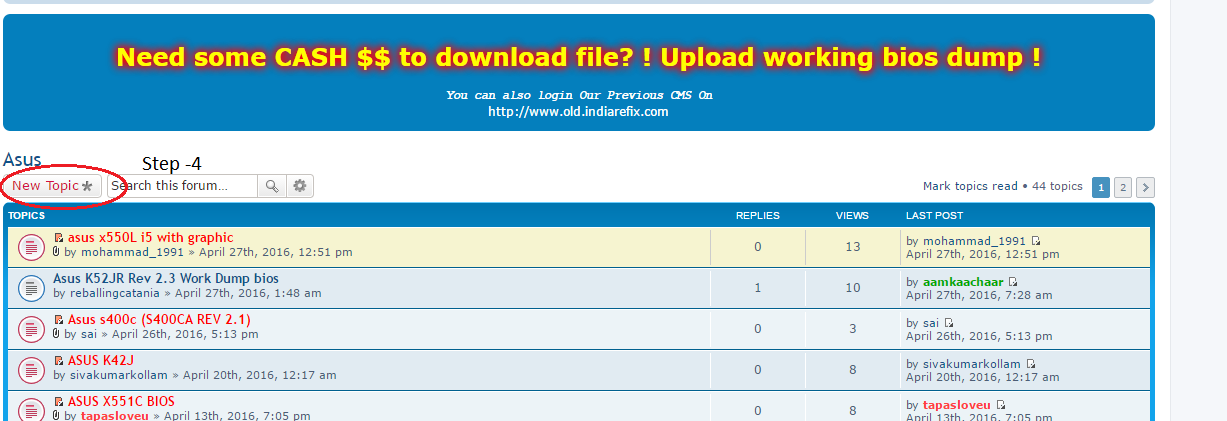Open topic asus x550L i5 with graphic
Screen dimensions: 1227x421
[x=150, y=238]
